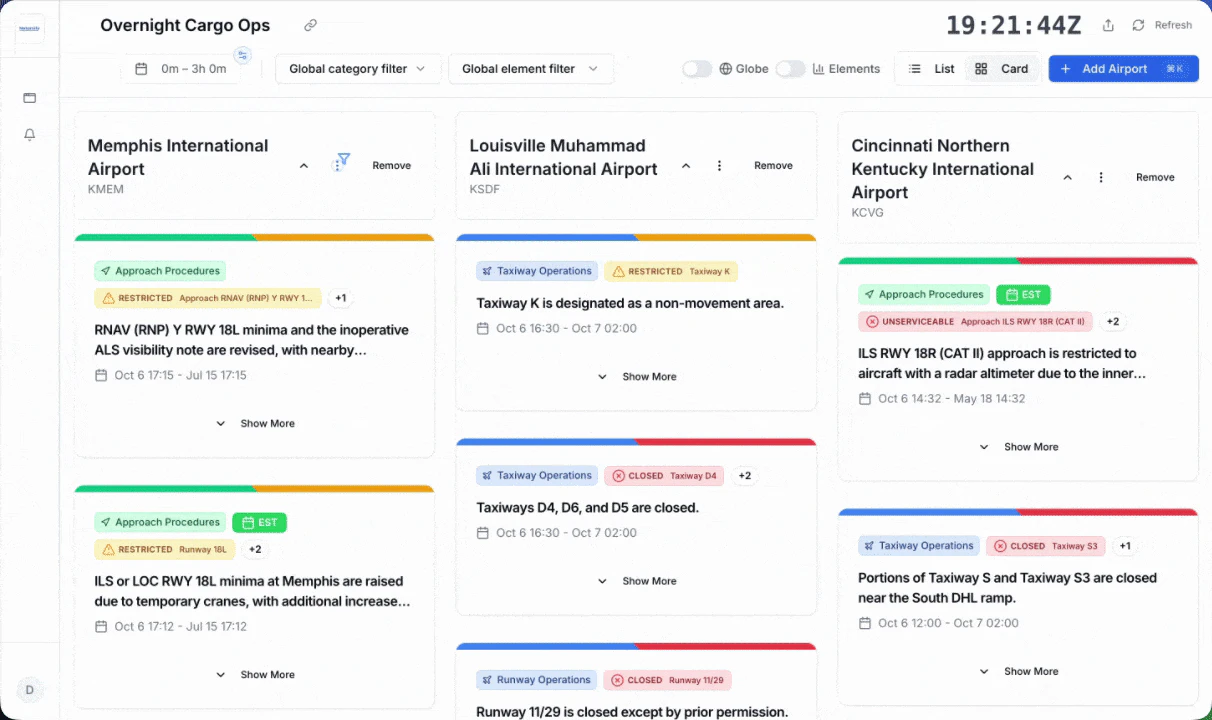This screenshot has width=1212, height=720.
Task: Toggle the Globe view switch
Action: coord(696,68)
